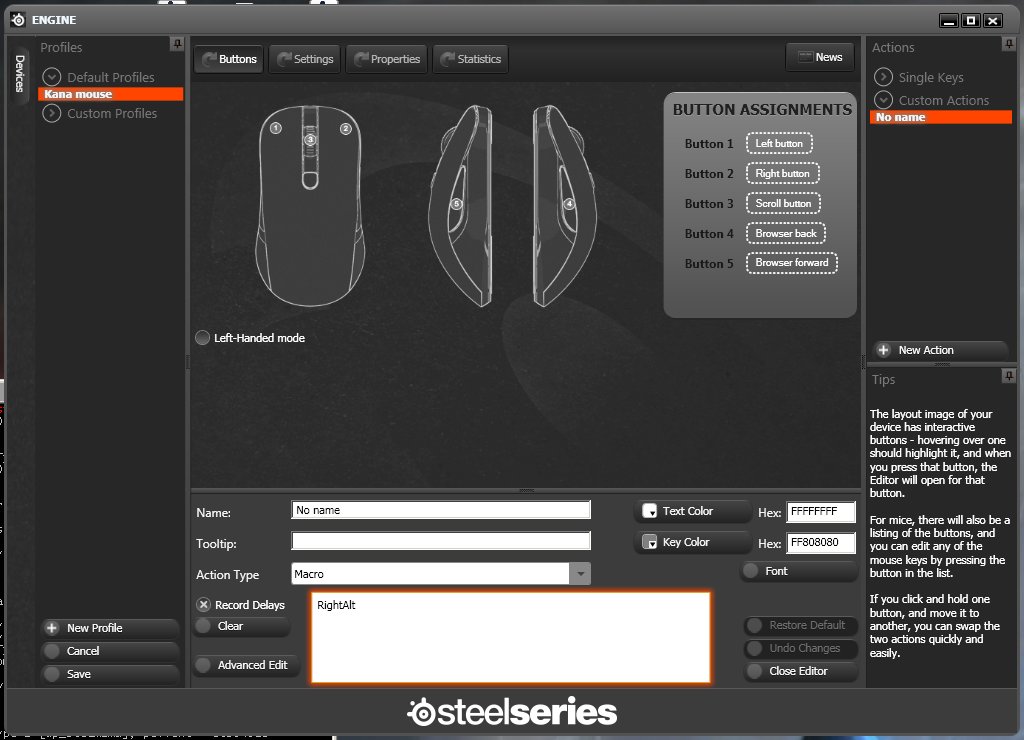
Task: Open the News panel
Action: 820,57
